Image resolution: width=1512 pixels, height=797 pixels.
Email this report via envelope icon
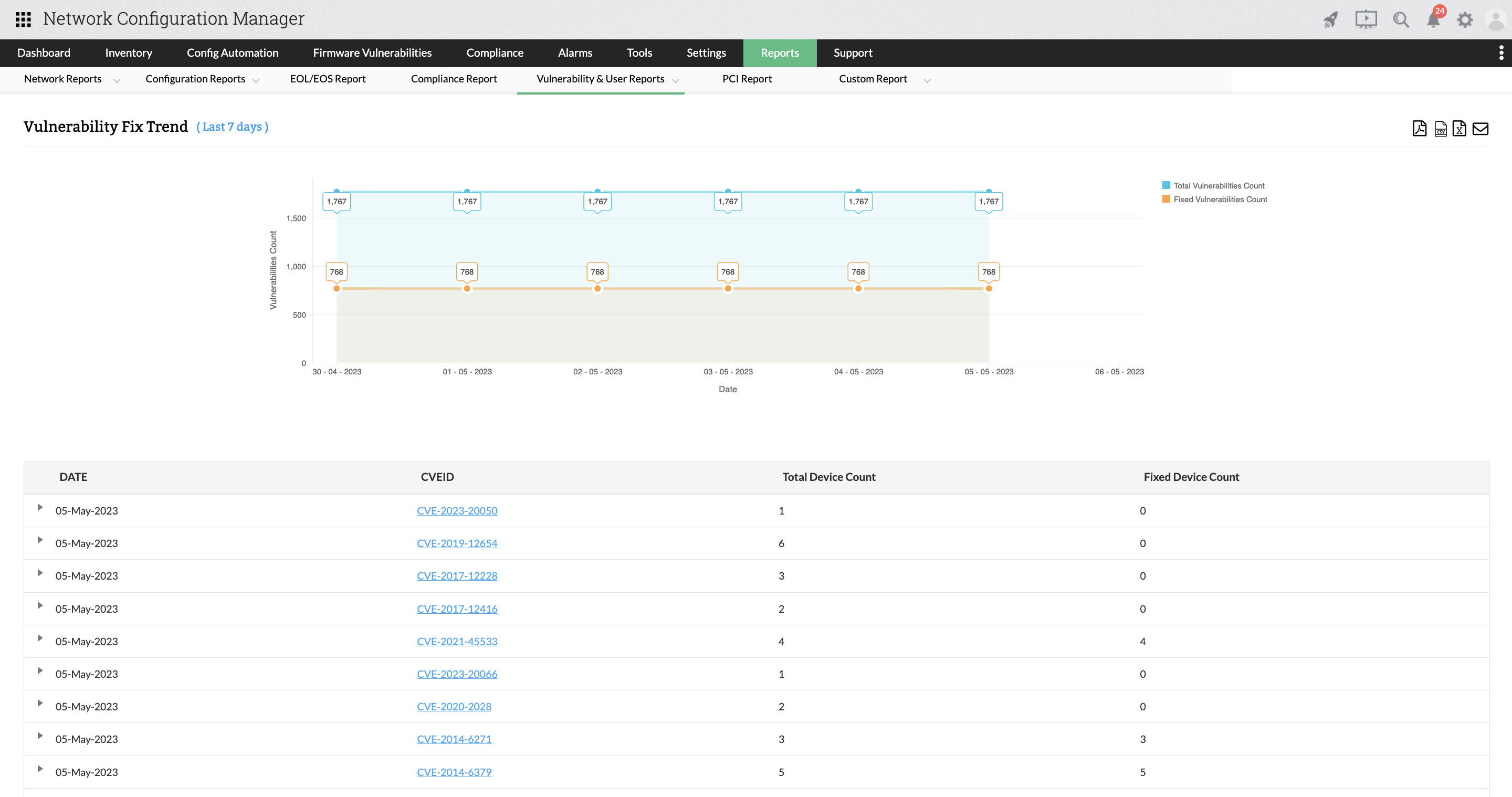click(x=1480, y=129)
